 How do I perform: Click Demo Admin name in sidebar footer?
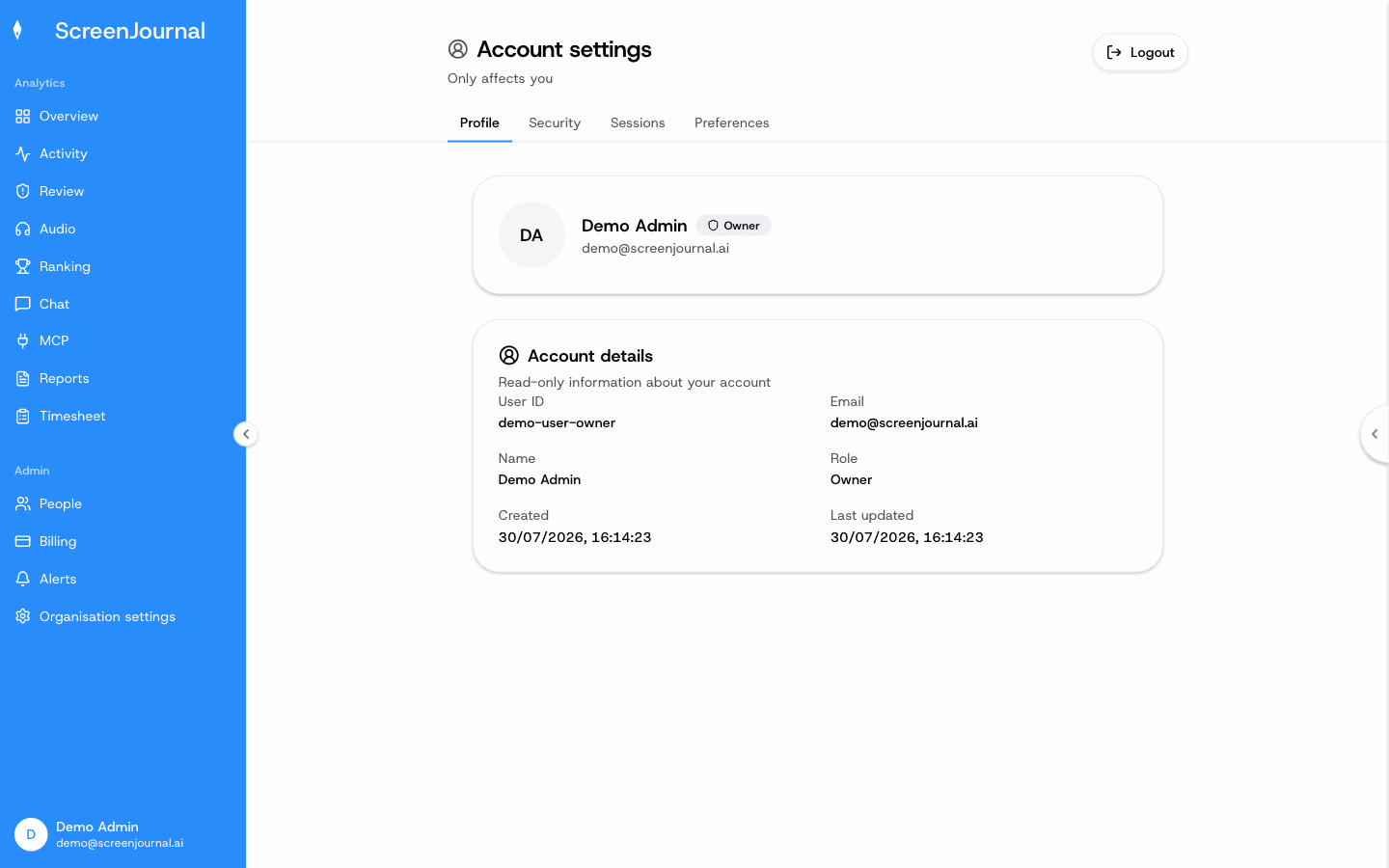pyautogui.click(x=97, y=827)
